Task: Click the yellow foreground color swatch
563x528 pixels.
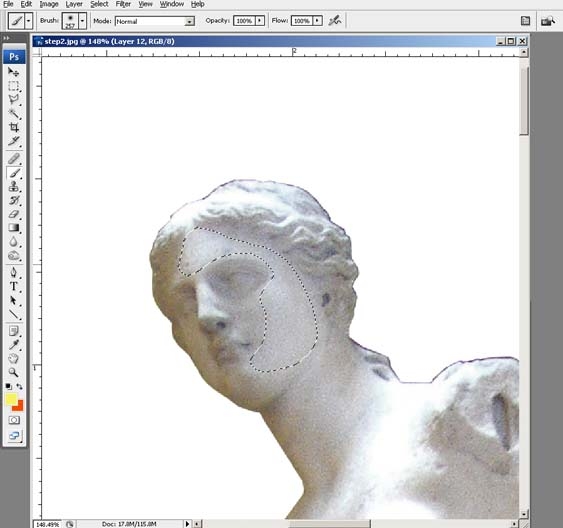Action: click(x=11, y=399)
